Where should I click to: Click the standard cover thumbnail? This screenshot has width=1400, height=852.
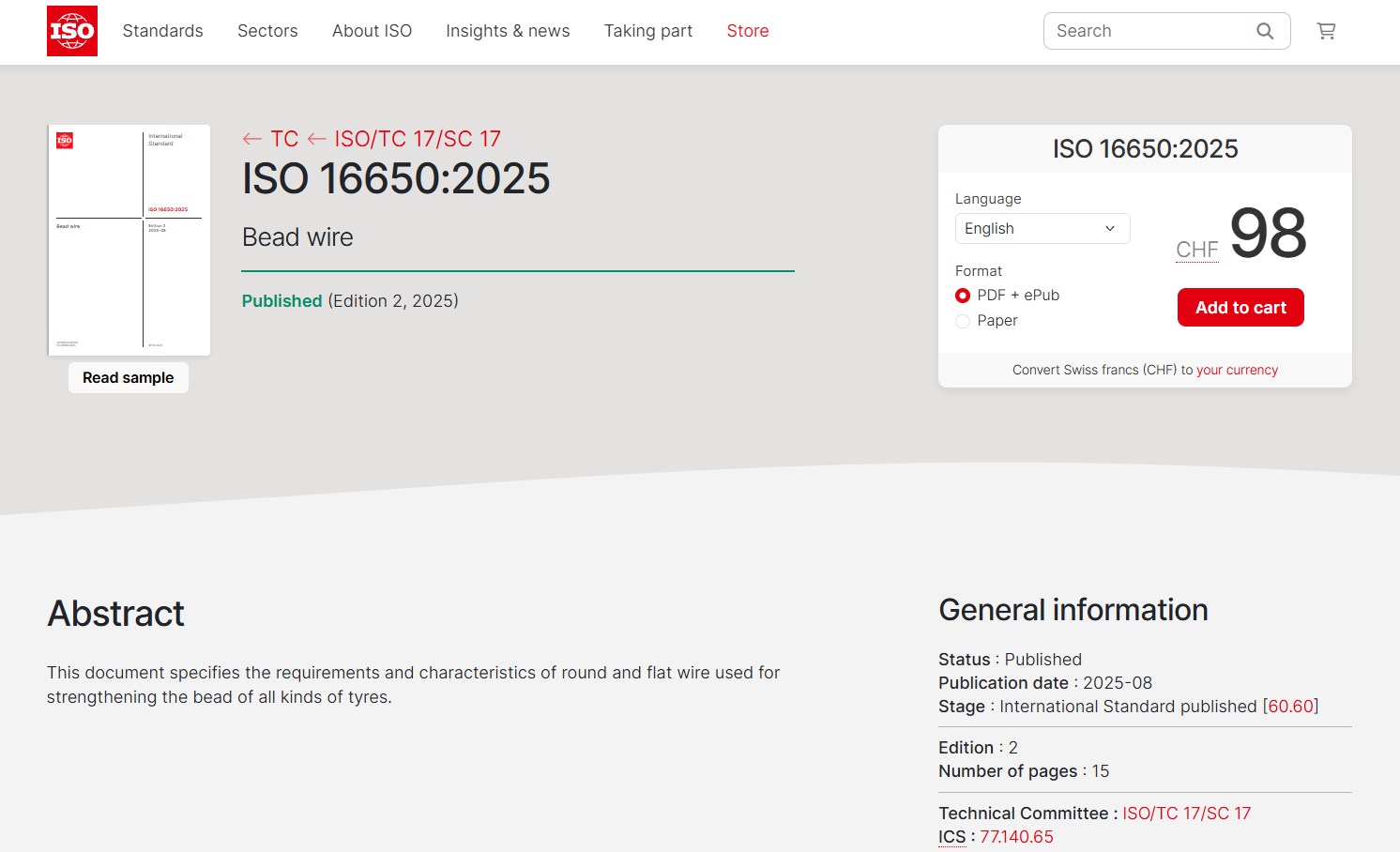(129, 240)
